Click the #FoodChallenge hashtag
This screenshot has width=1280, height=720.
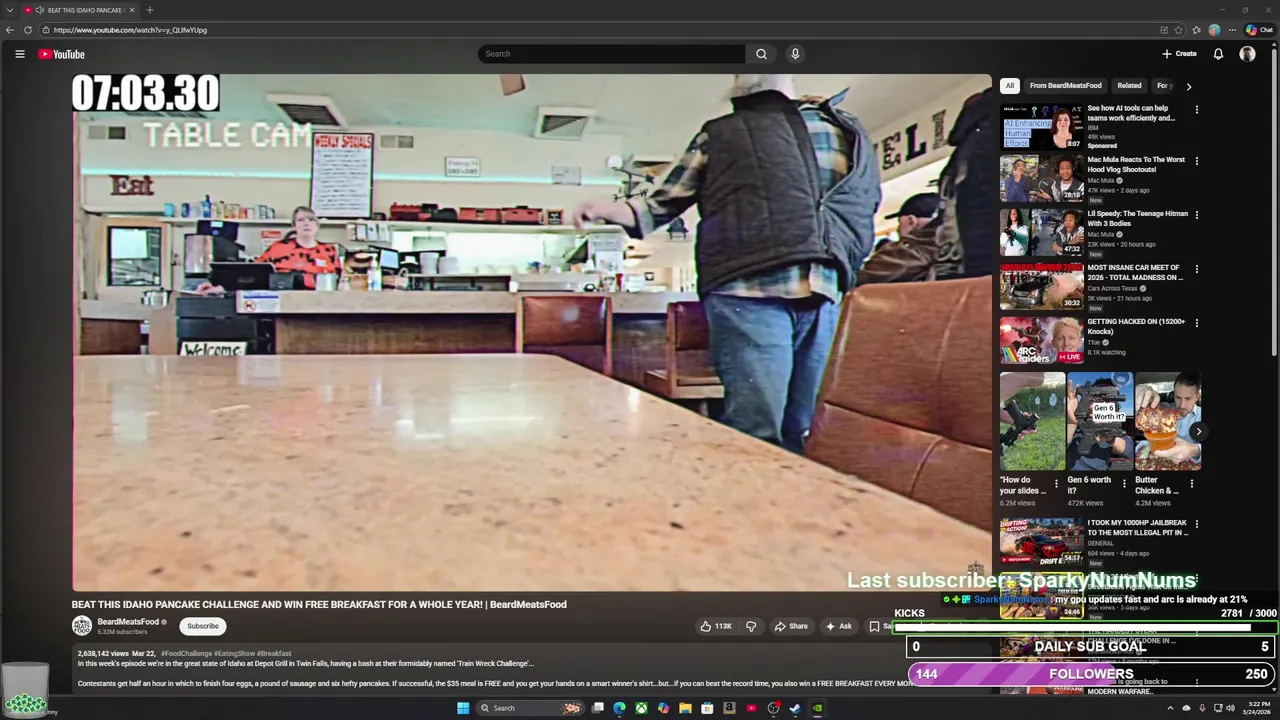pyautogui.click(x=186, y=653)
